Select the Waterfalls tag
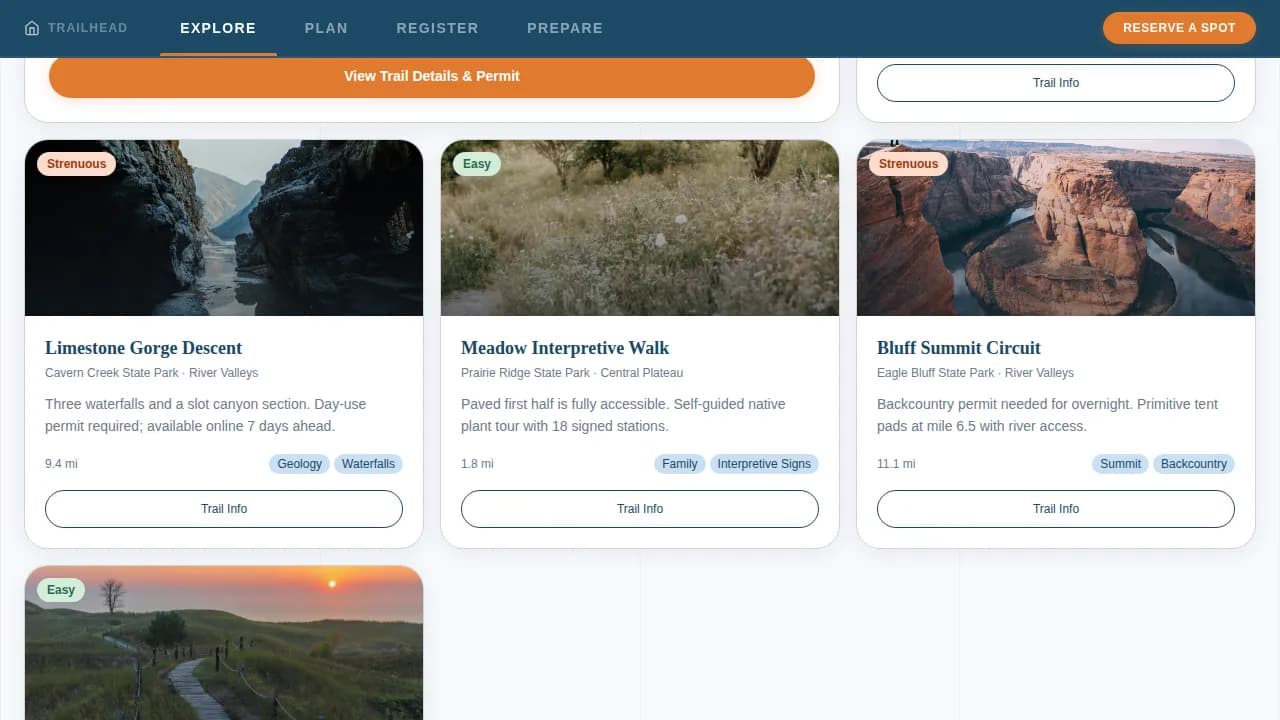 368,464
